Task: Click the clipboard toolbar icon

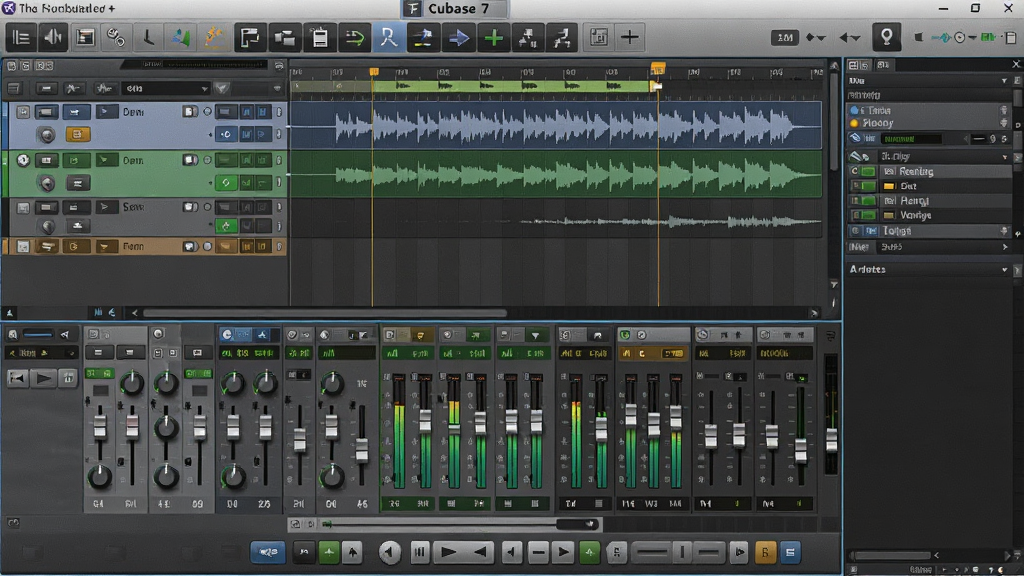Action: [x=320, y=37]
